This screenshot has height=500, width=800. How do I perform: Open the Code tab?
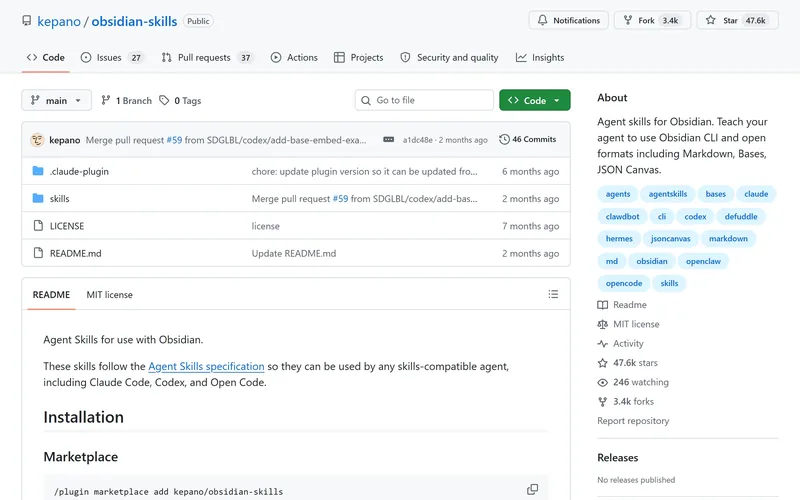pyautogui.click(x=45, y=58)
